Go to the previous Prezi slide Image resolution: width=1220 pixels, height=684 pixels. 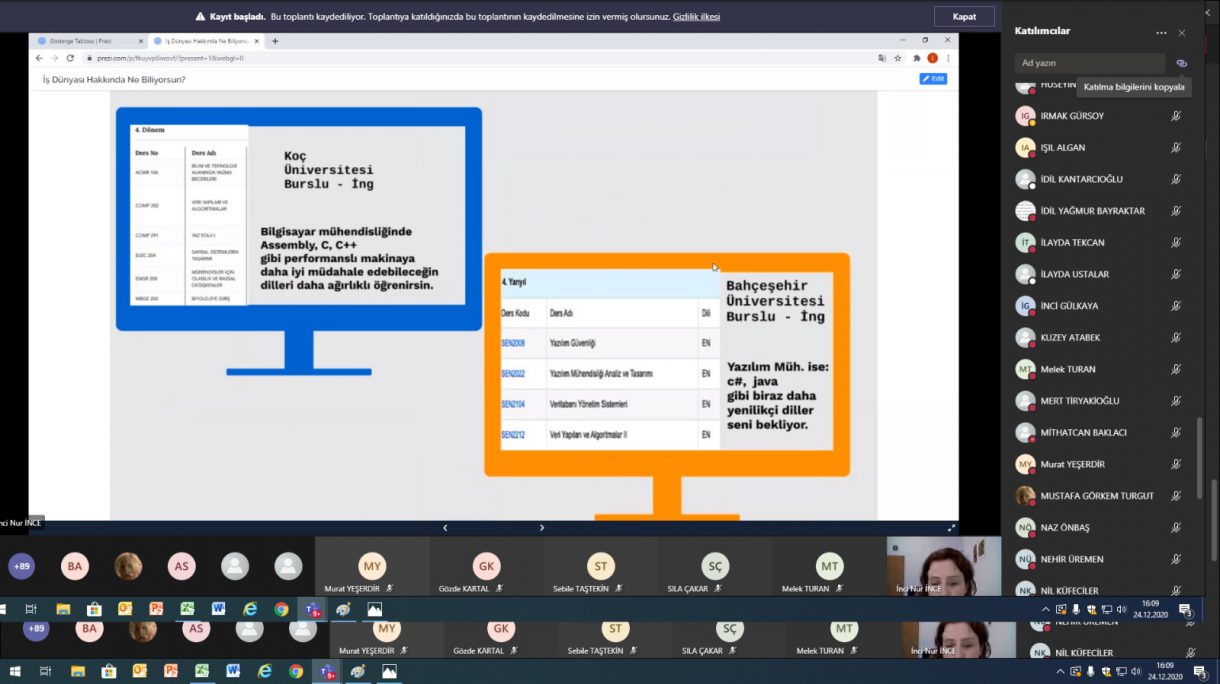pyautogui.click(x=445, y=528)
